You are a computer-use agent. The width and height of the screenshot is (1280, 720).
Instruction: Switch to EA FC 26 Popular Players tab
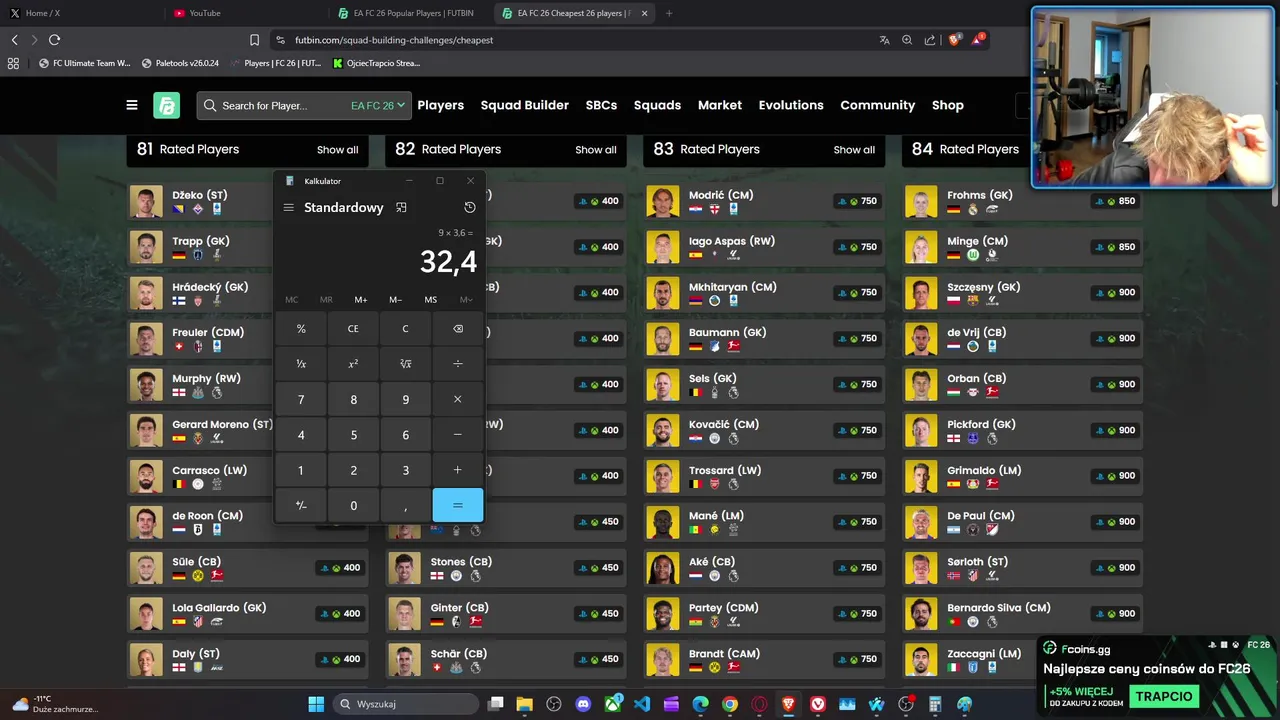410,13
